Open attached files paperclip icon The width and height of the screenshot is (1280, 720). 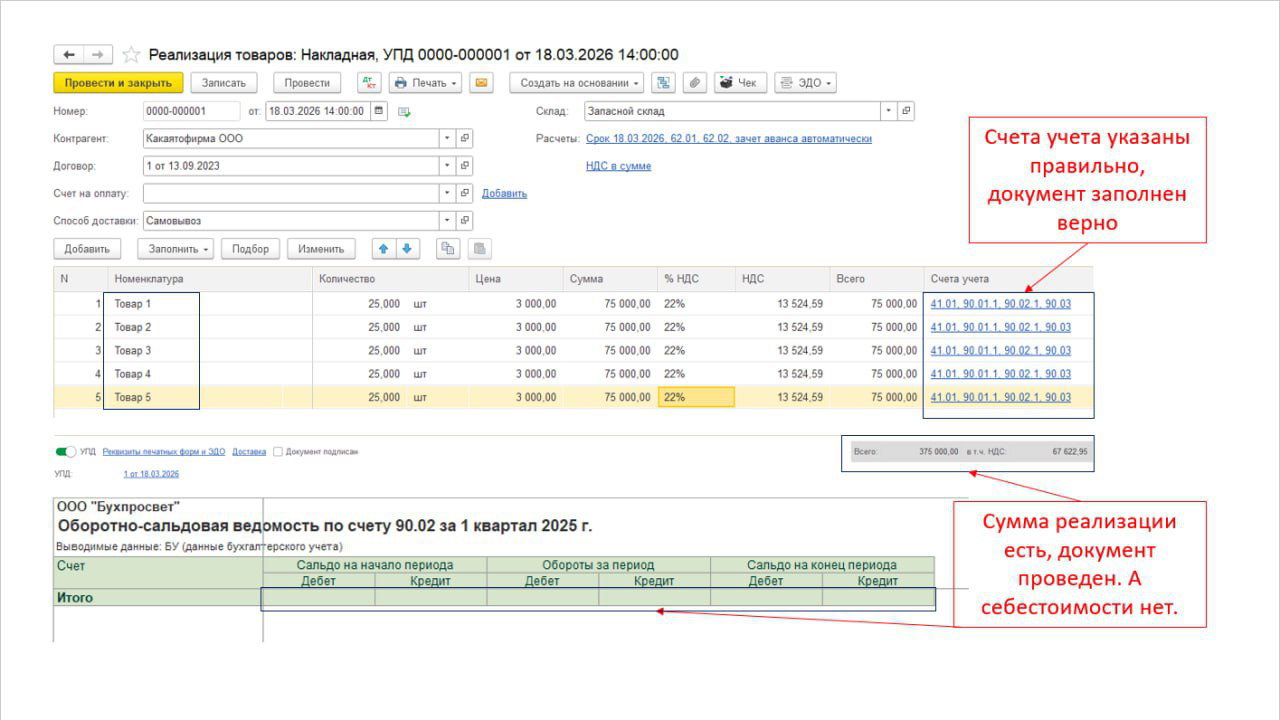pyautogui.click(x=693, y=83)
